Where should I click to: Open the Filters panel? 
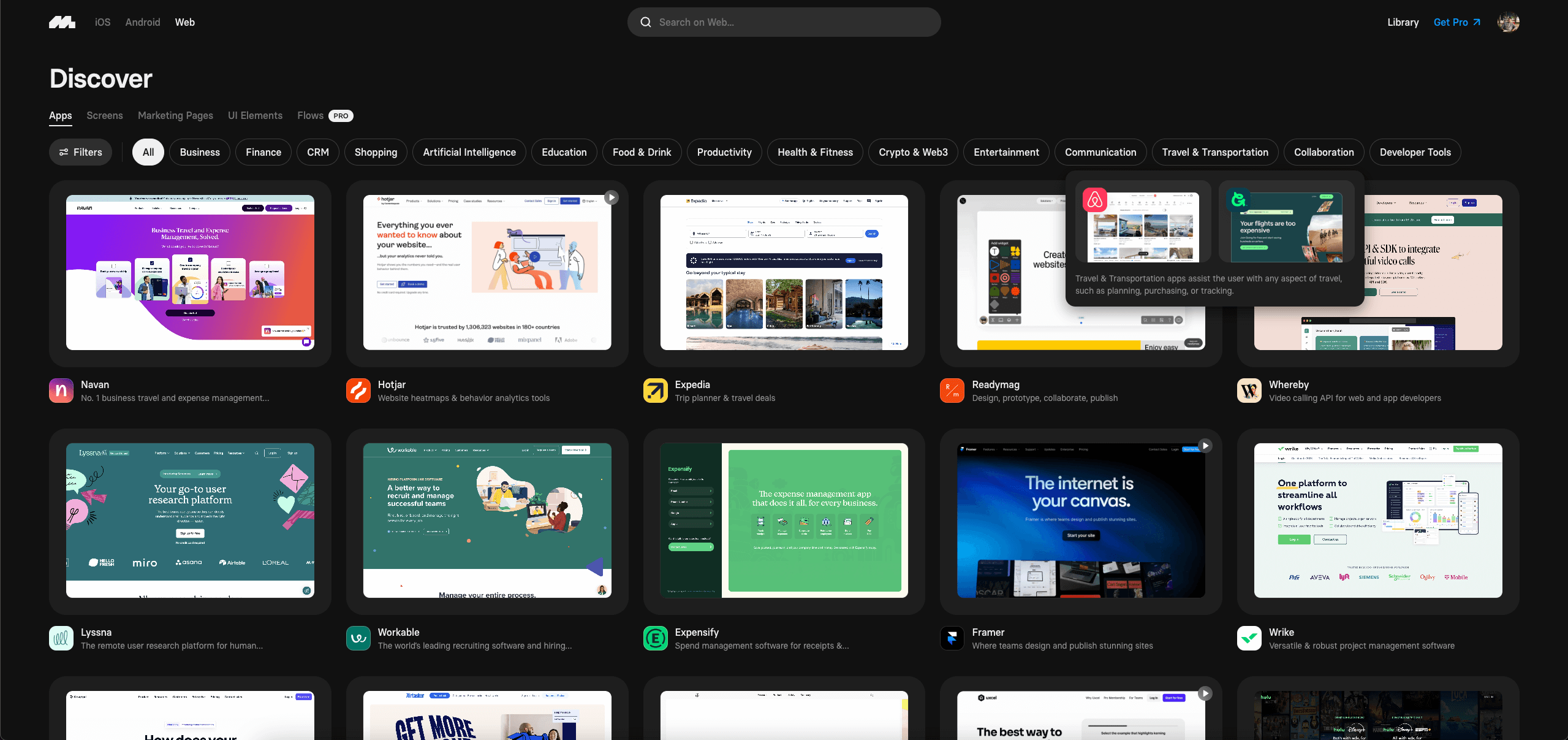click(80, 152)
